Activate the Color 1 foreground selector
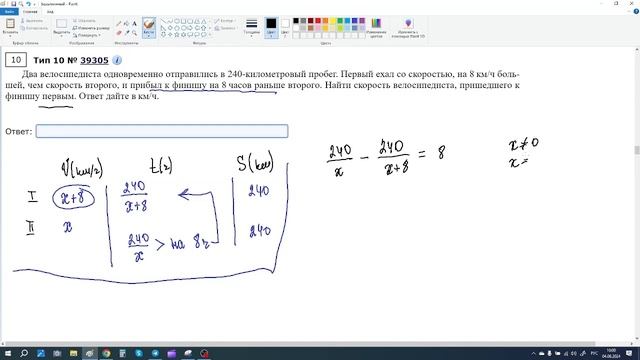This screenshot has width=640, height=360. point(271,28)
